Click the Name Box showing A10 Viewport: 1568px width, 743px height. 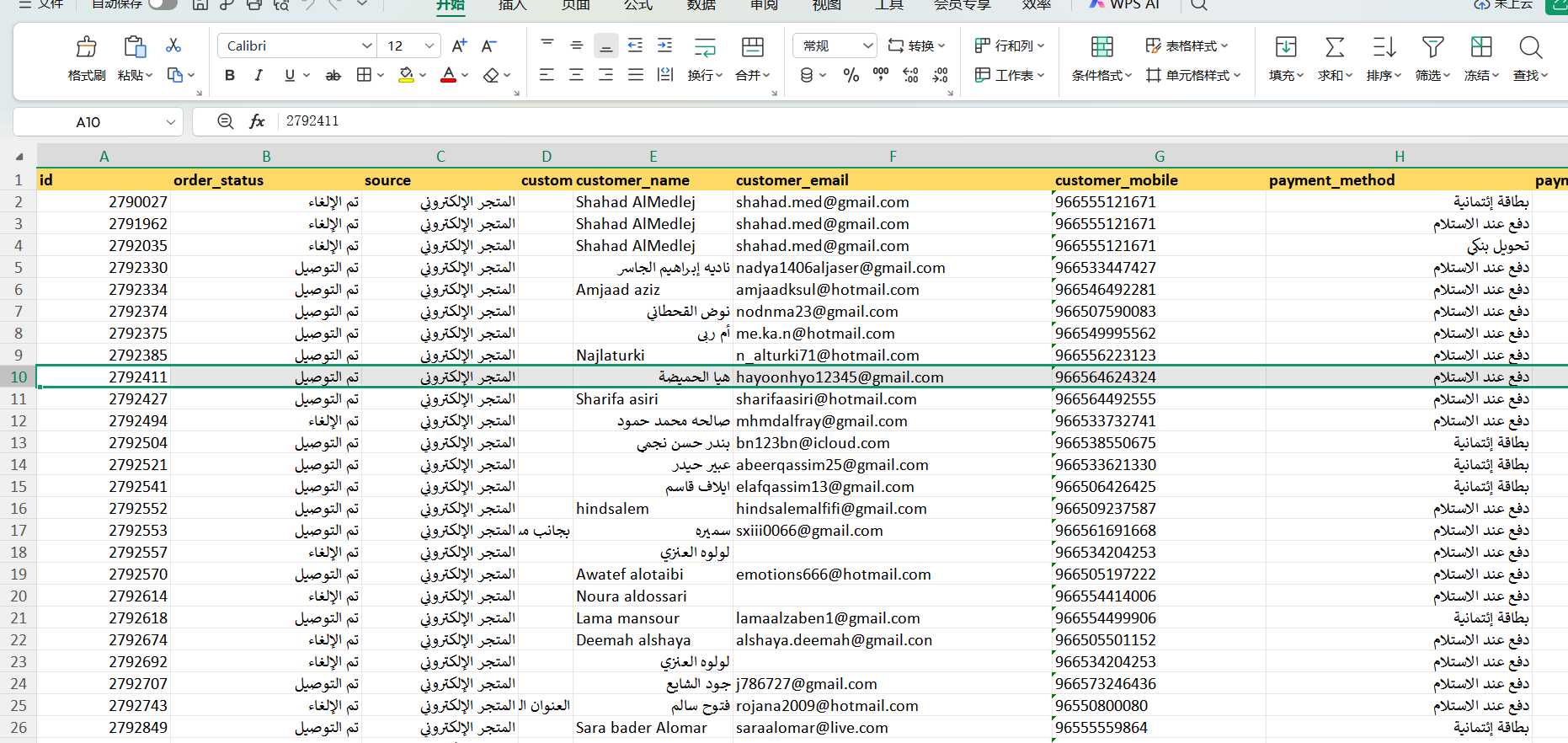point(88,122)
